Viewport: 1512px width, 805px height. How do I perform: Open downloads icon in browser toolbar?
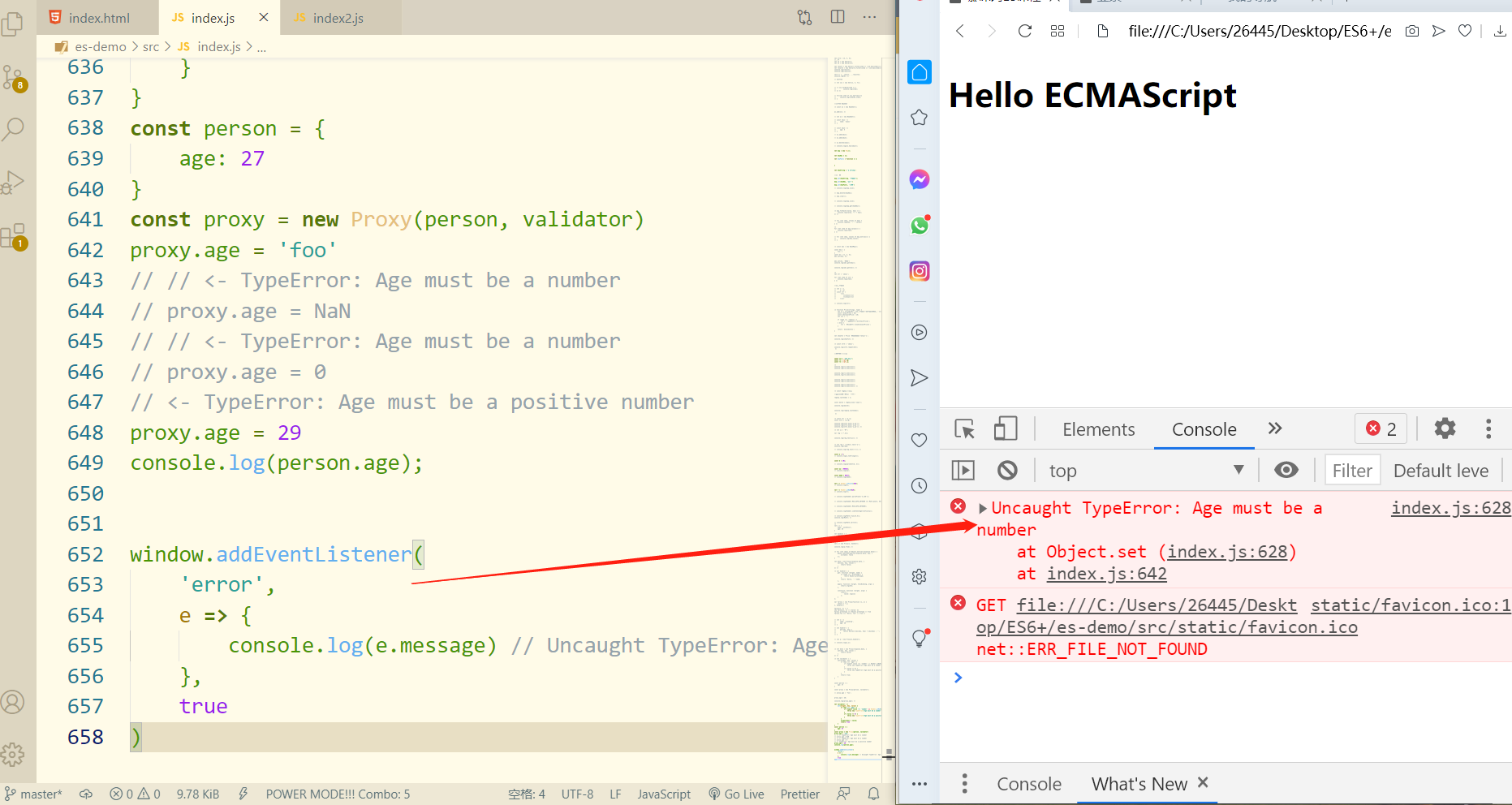point(1500,31)
